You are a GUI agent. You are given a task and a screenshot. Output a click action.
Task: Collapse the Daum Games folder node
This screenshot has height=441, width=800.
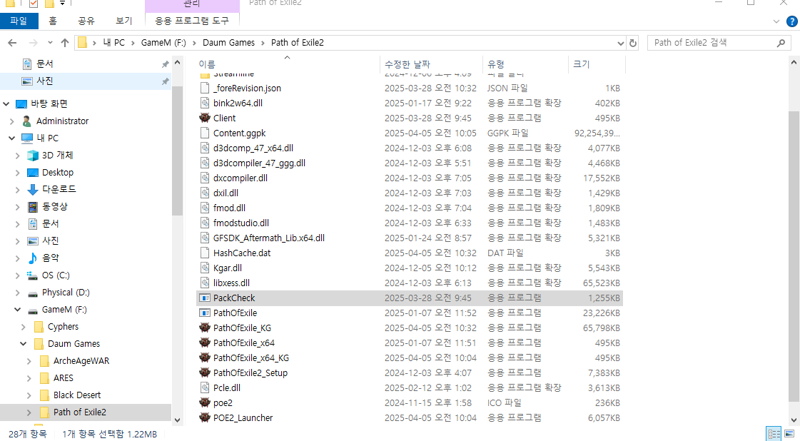tap(23, 344)
